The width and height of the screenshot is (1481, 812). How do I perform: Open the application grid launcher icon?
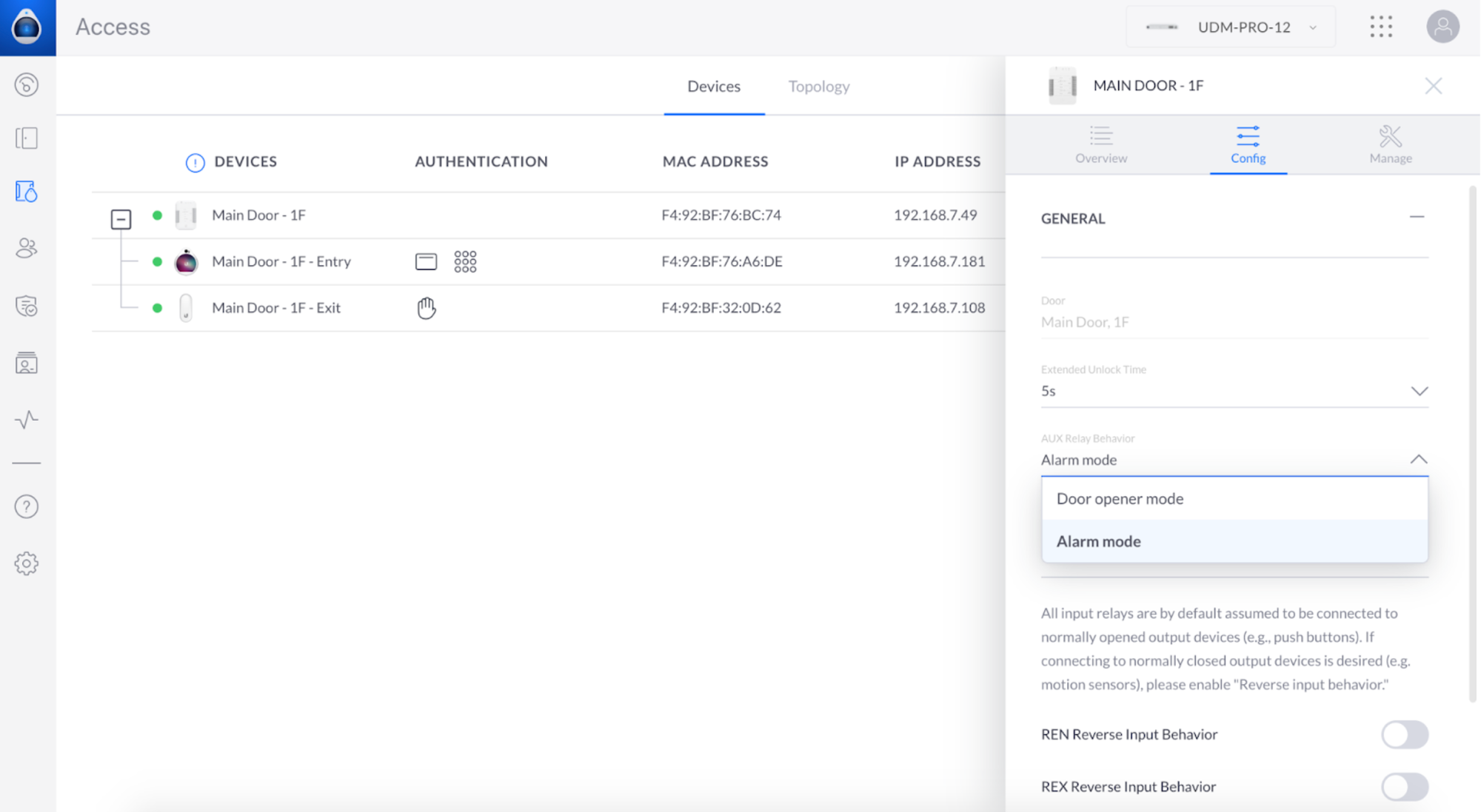click(1380, 27)
